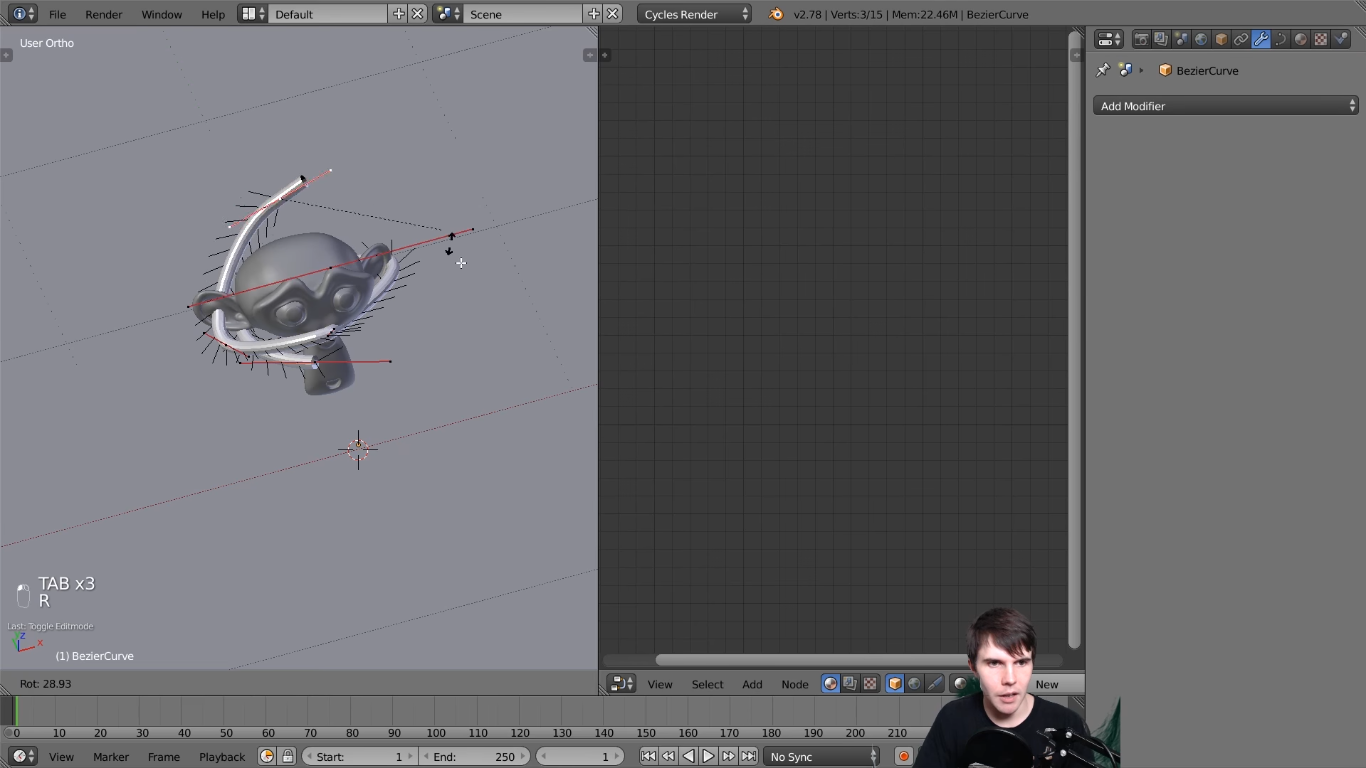Open the Physics properties tab
The image size is (1366, 768).
[1341, 38]
